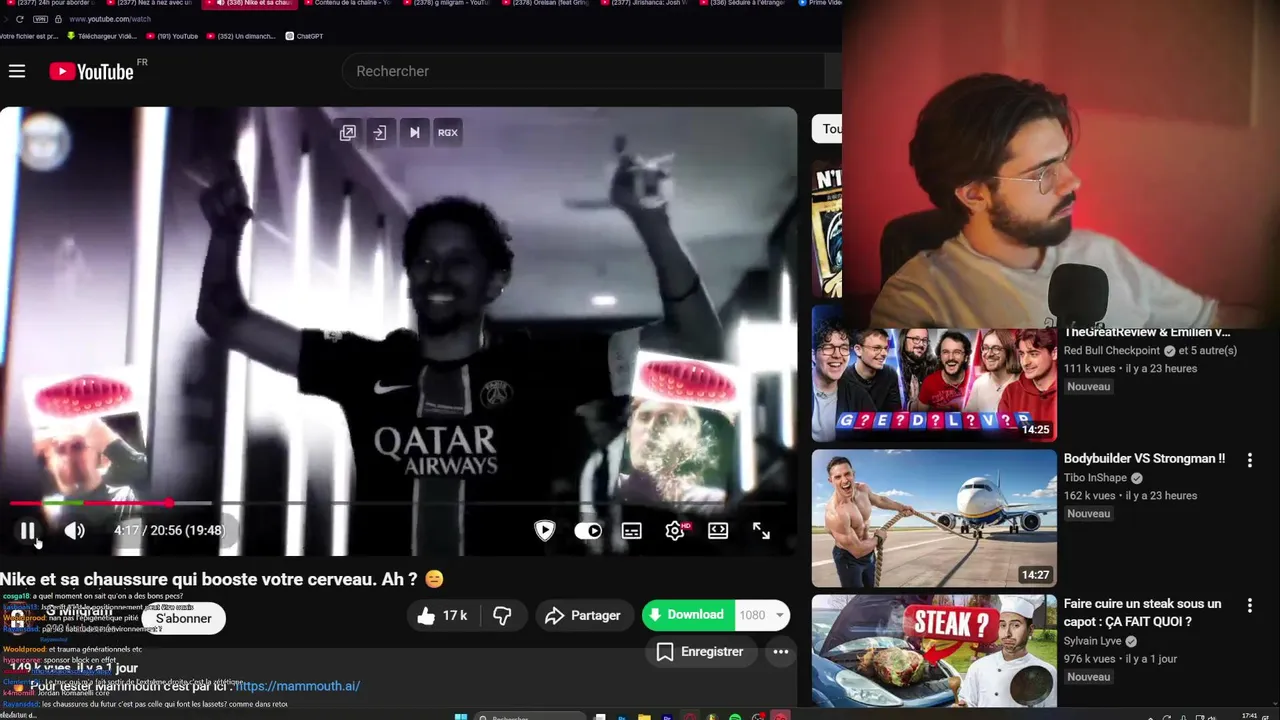
Task: Click the 4:17 / 20:56 time display
Action: pyautogui.click(x=170, y=531)
